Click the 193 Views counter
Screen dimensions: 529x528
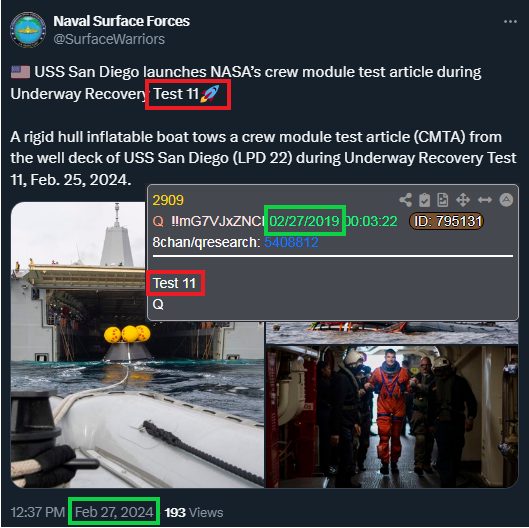point(194,512)
